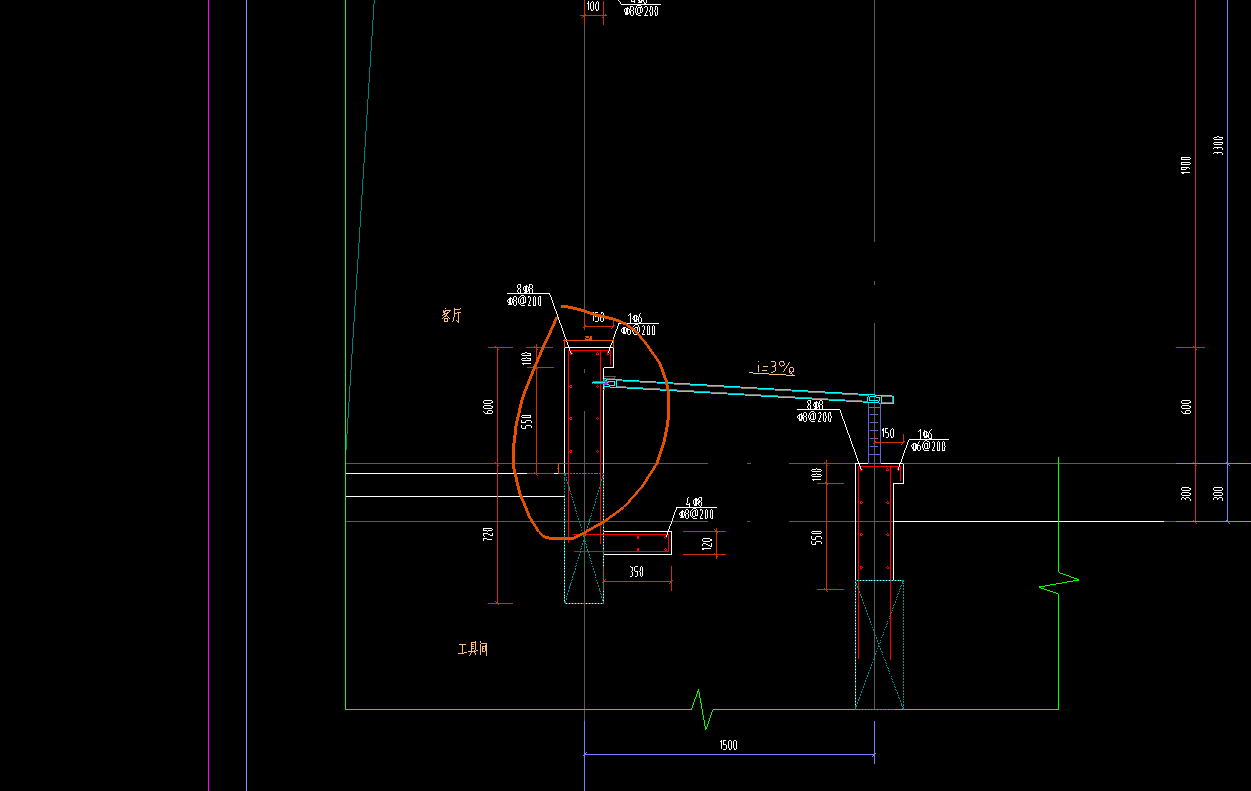The image size is (1251, 791).
Task: Select the 350 dimension text
Action: click(636, 572)
